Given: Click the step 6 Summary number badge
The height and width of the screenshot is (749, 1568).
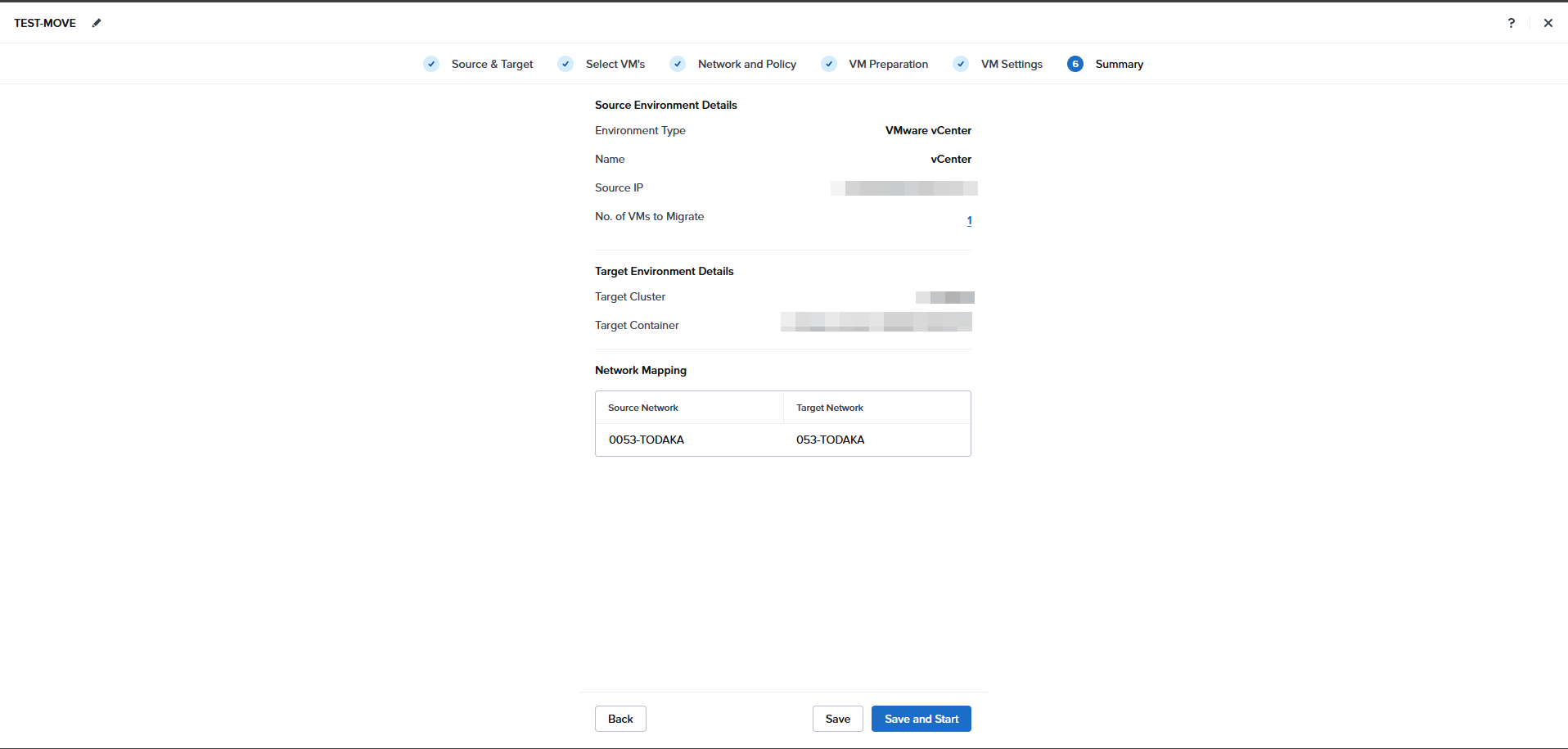Looking at the screenshot, I should tap(1075, 64).
